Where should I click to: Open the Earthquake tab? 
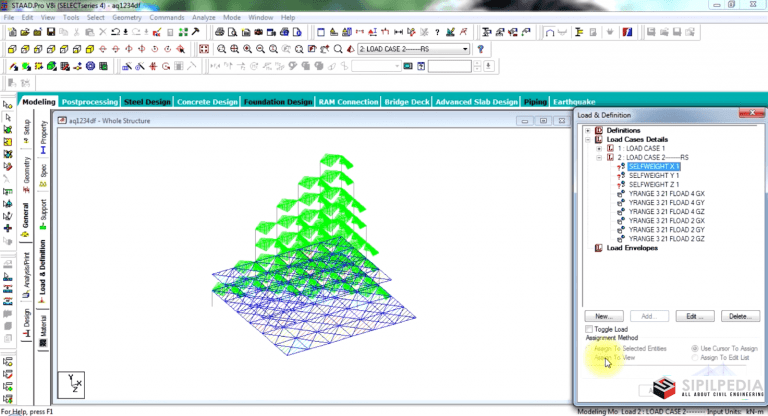574,102
